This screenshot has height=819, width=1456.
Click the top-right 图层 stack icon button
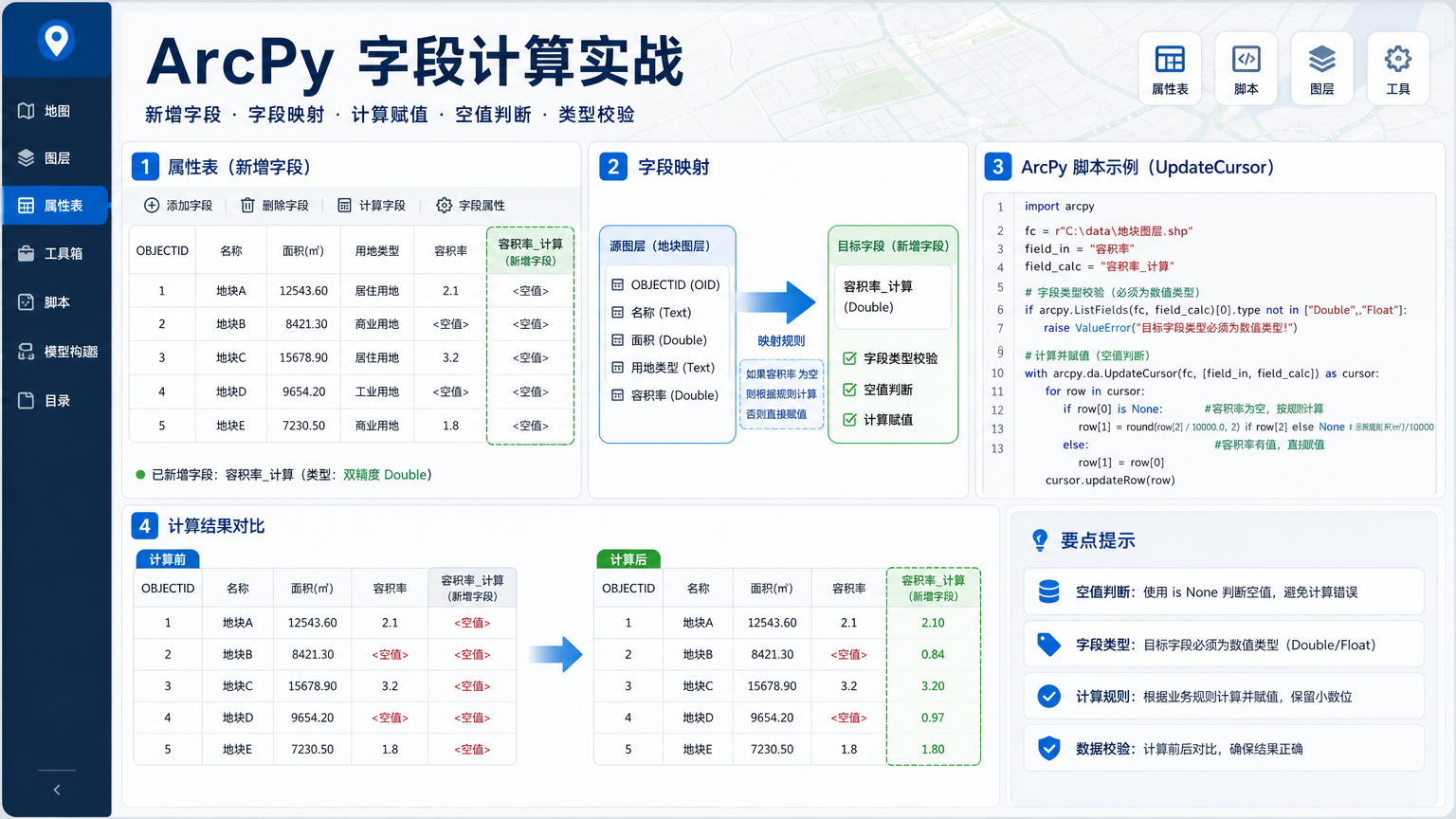point(1322,68)
